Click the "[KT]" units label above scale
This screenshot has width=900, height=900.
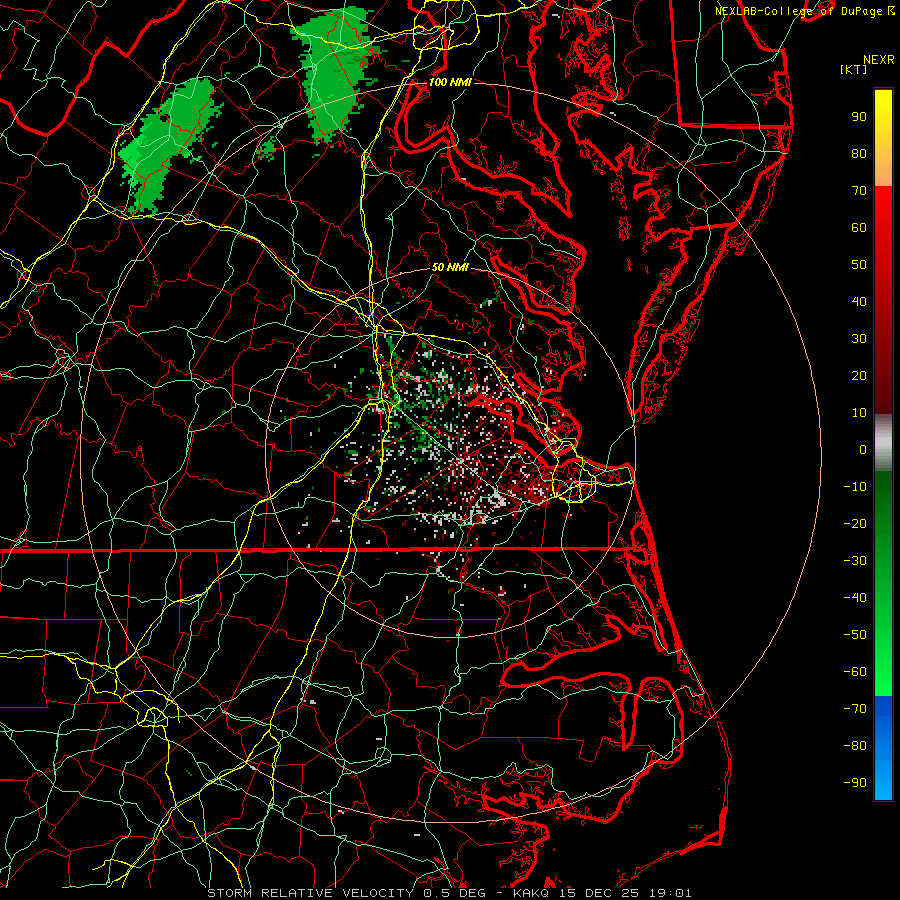853,69
